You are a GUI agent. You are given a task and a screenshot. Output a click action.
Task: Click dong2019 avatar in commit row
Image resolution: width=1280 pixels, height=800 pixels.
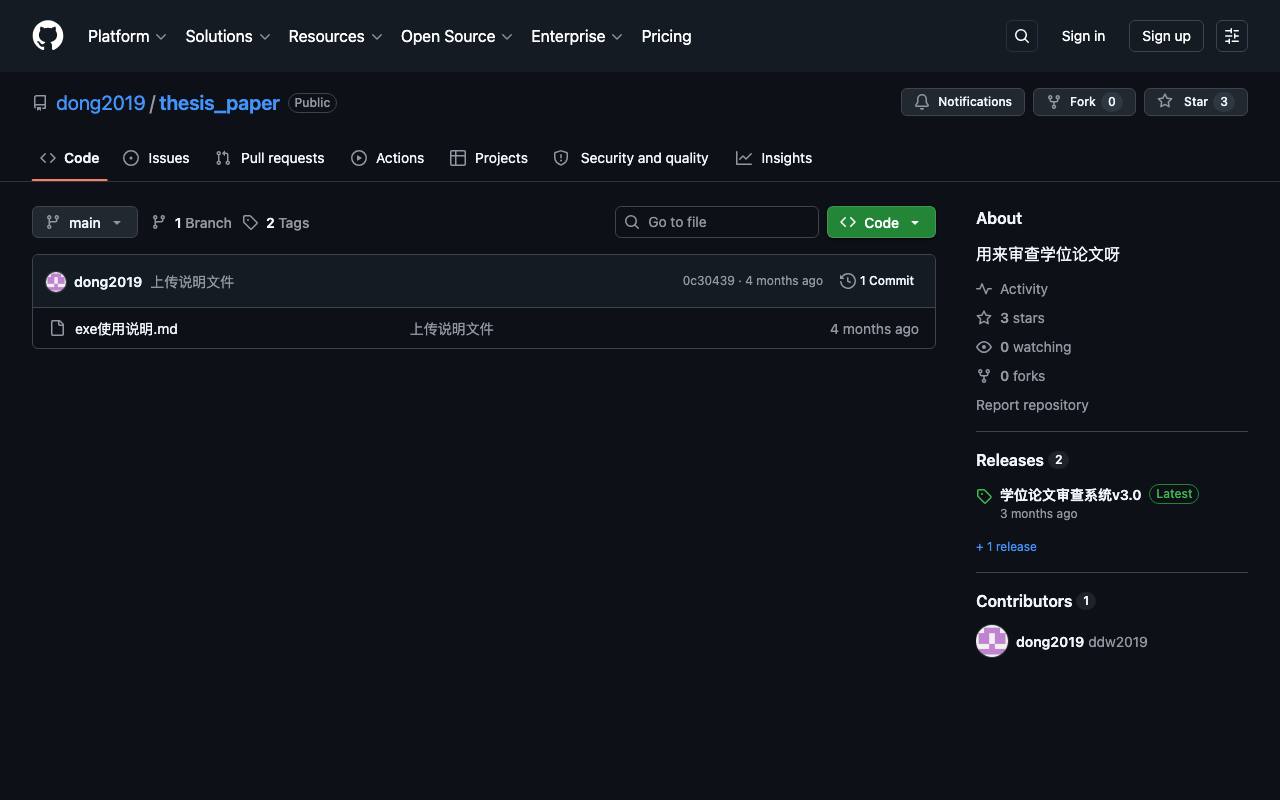[56, 282]
